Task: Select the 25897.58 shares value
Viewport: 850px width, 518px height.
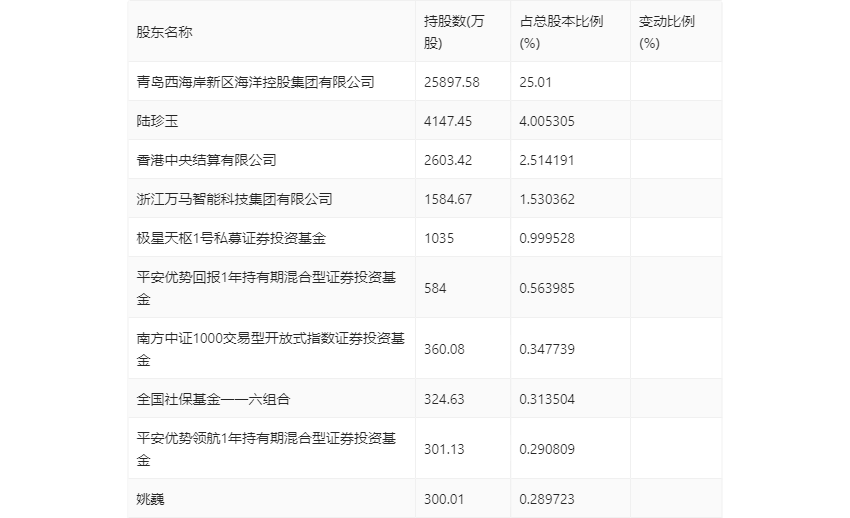Action: tap(452, 82)
